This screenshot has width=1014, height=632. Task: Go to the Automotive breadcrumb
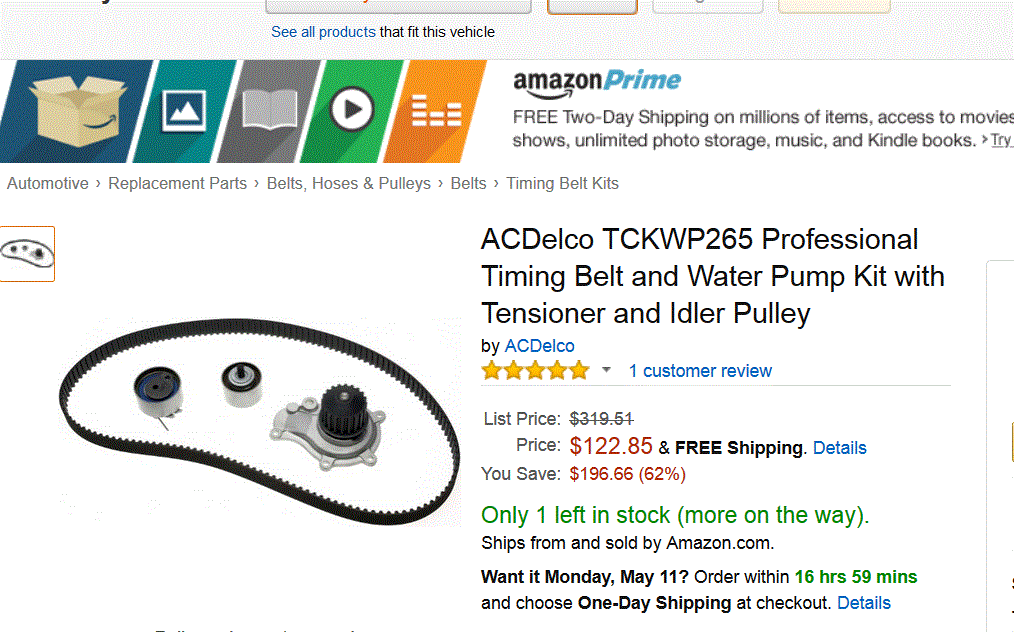48,184
